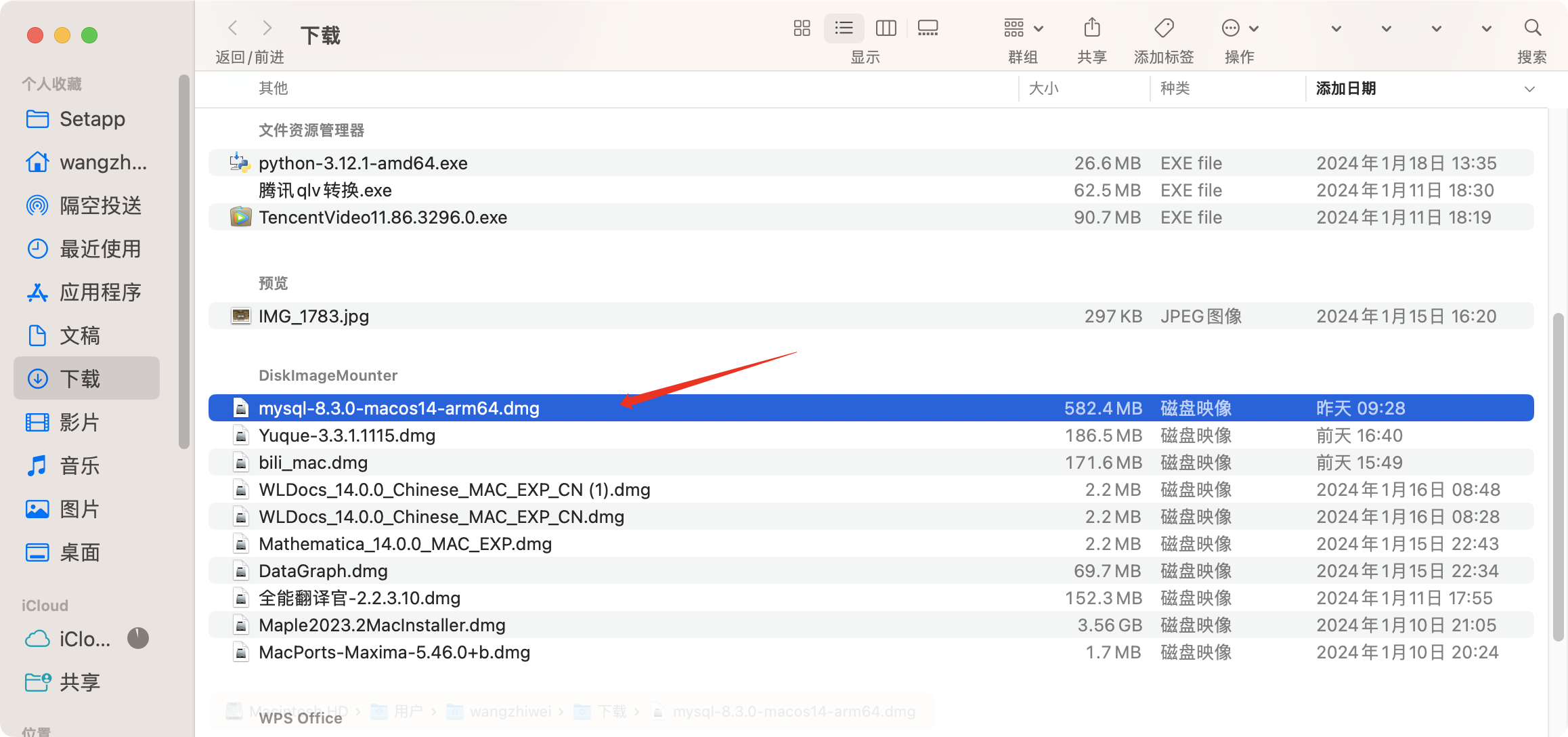Open first unlabeled toolbar dropdown chevron

point(1336,29)
